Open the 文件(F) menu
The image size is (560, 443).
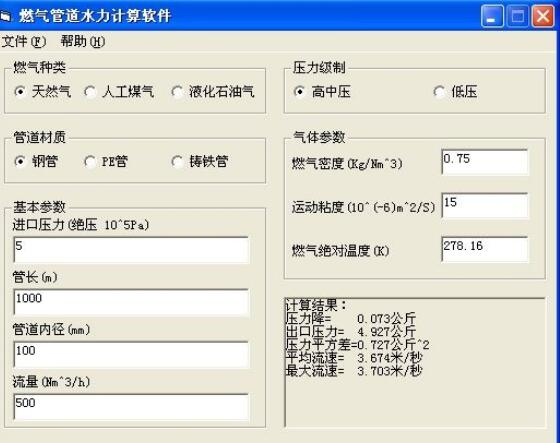pyautogui.click(x=24, y=41)
